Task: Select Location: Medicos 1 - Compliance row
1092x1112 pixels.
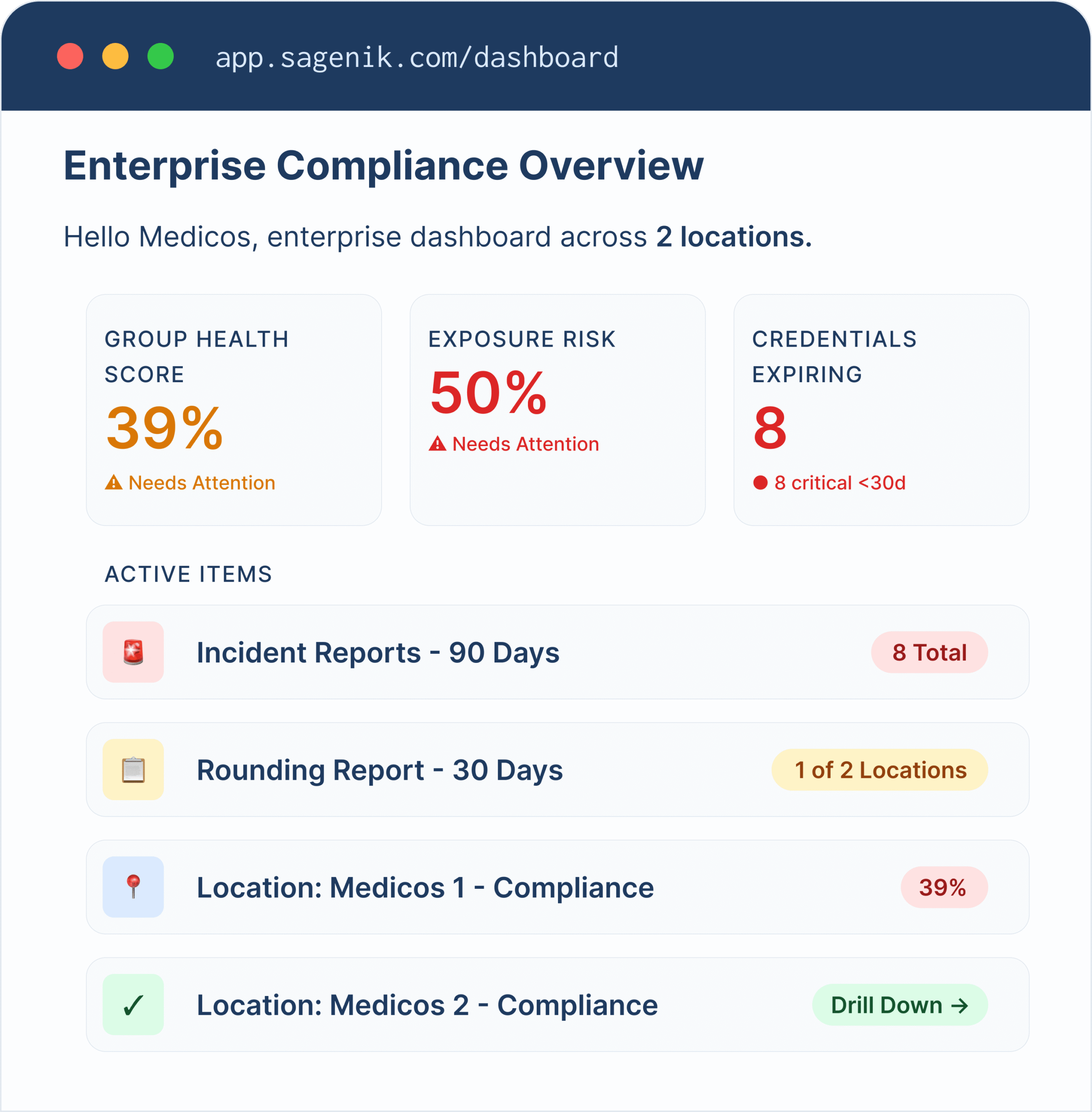Action: (425, 888)
